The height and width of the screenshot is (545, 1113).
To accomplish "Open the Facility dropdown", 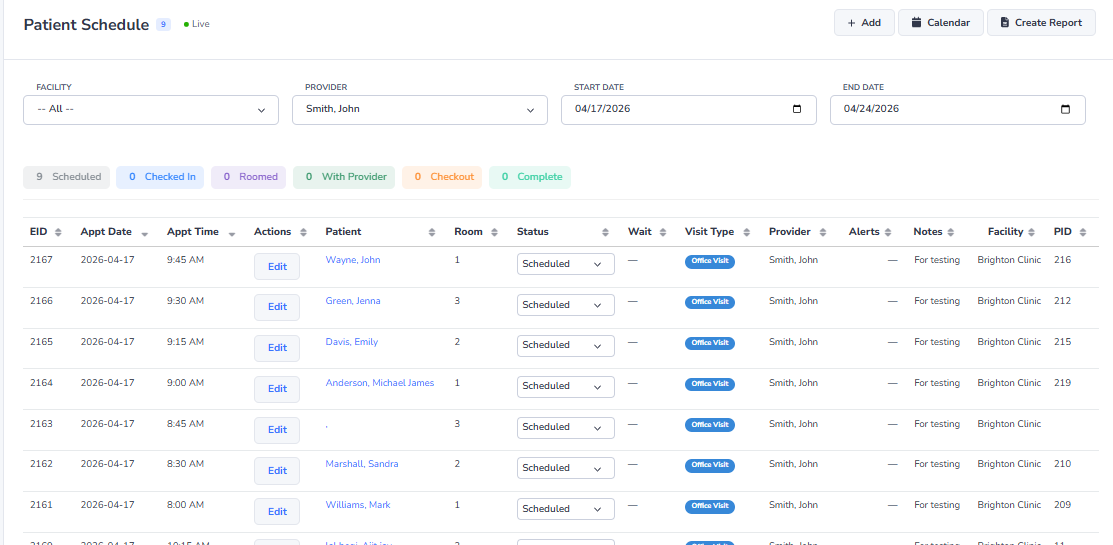I will (x=151, y=110).
